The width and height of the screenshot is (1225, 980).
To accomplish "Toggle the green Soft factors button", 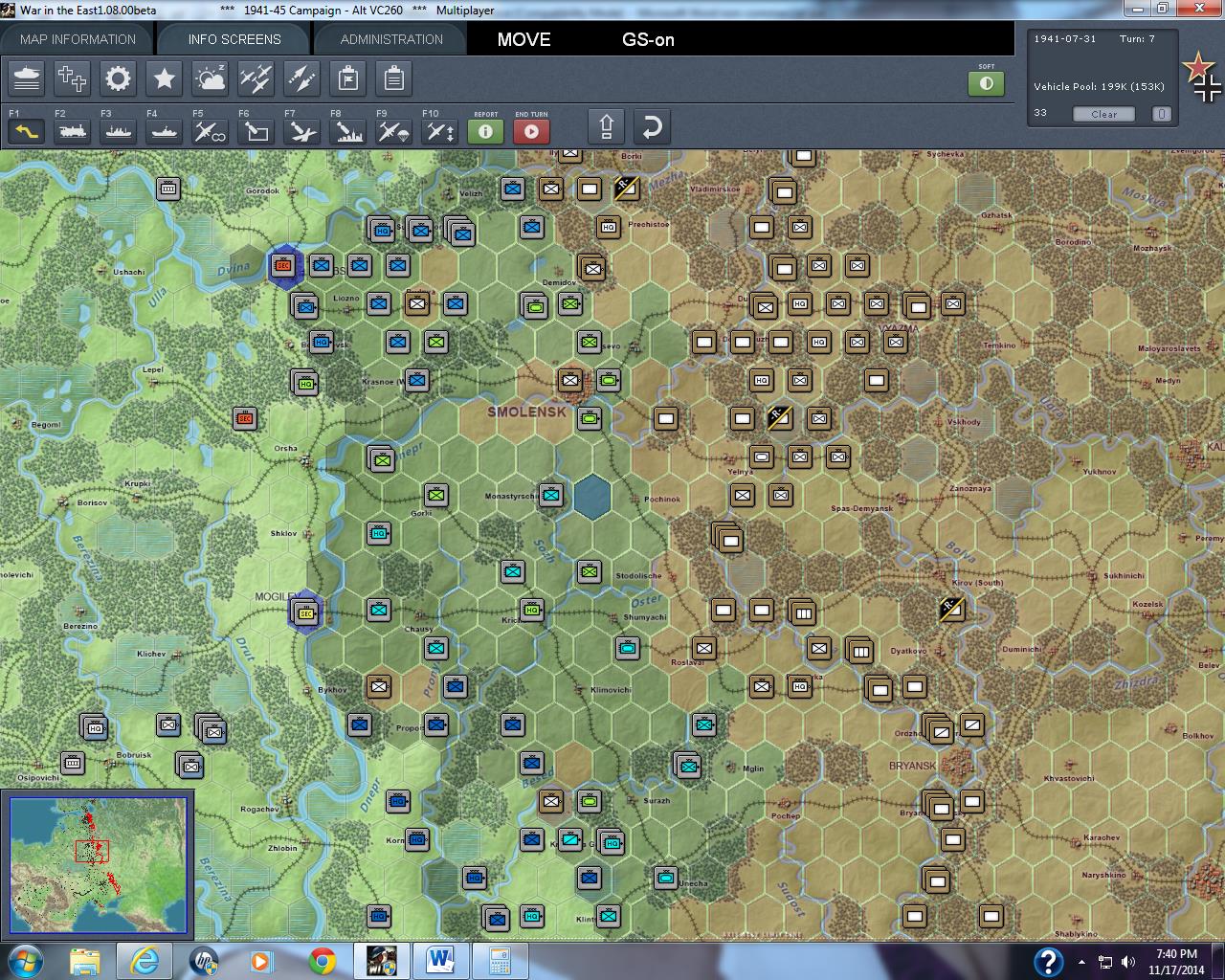I will pos(987,83).
